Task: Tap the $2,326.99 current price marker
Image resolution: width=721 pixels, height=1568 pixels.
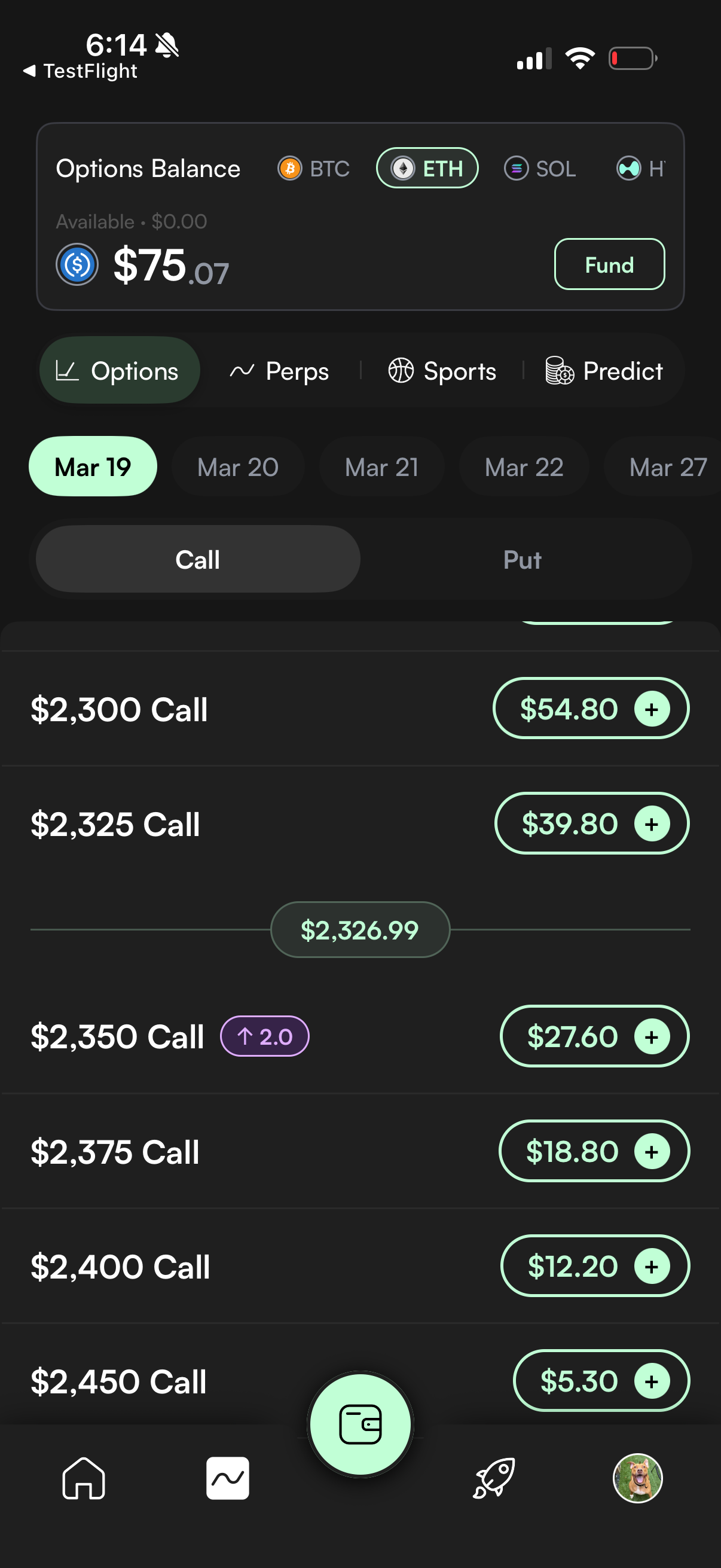Action: tap(359, 930)
